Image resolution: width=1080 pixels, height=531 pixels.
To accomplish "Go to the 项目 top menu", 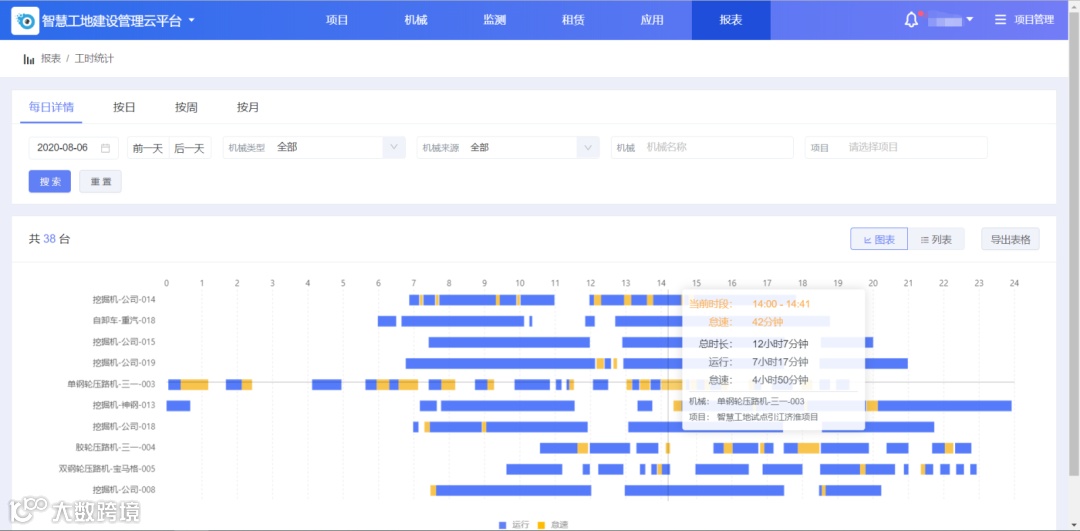I will pos(337,20).
